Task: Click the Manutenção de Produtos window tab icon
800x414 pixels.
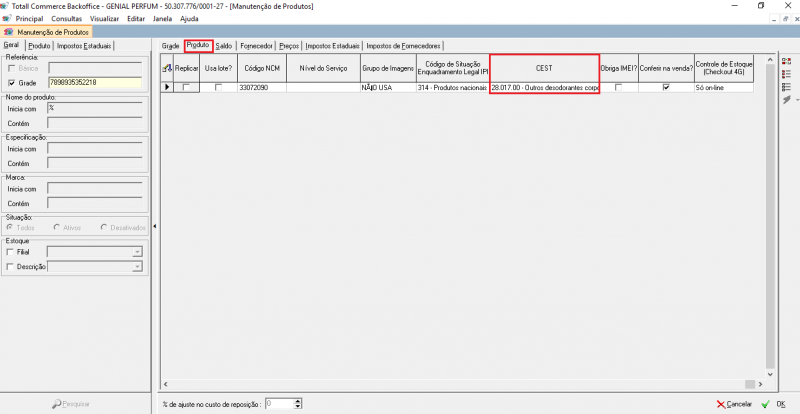Action: [x=9, y=32]
